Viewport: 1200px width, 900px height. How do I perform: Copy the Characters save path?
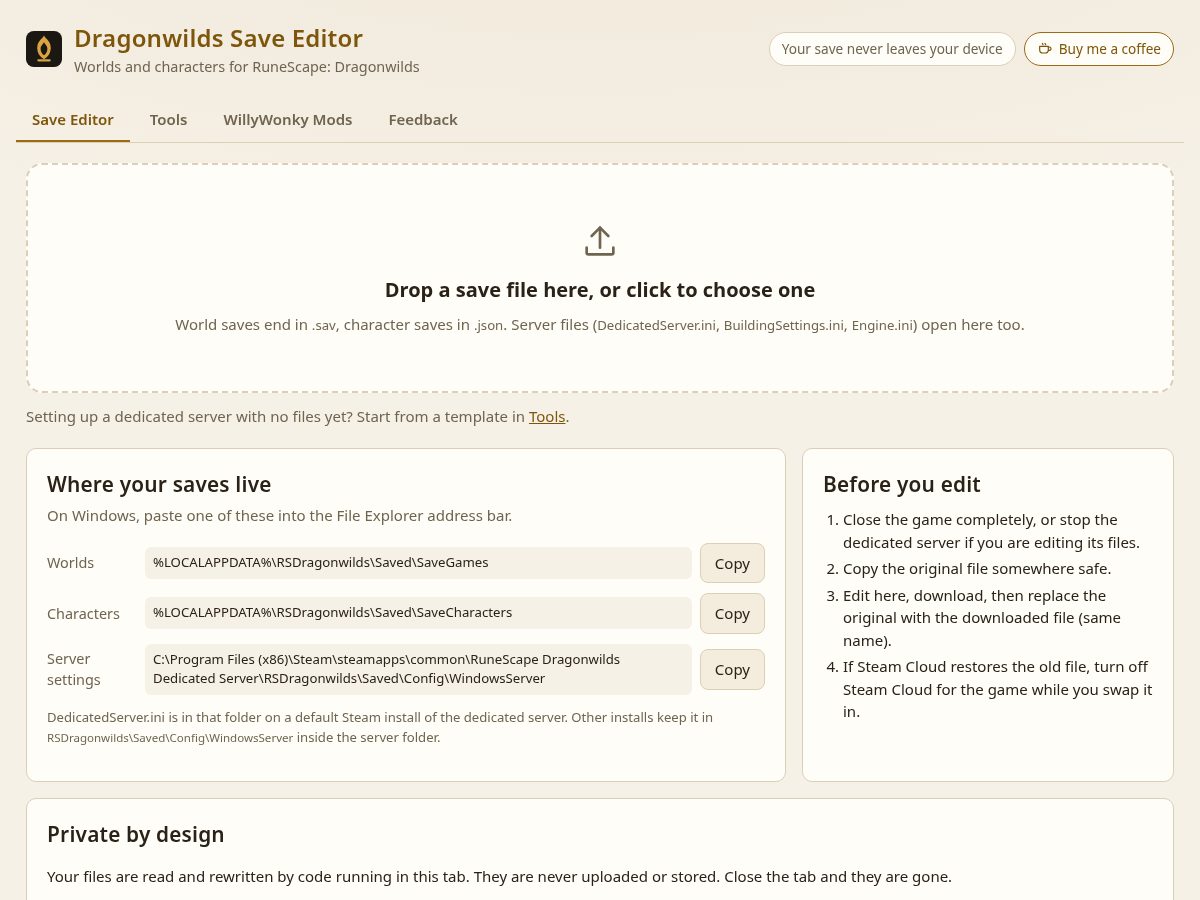[x=732, y=613]
